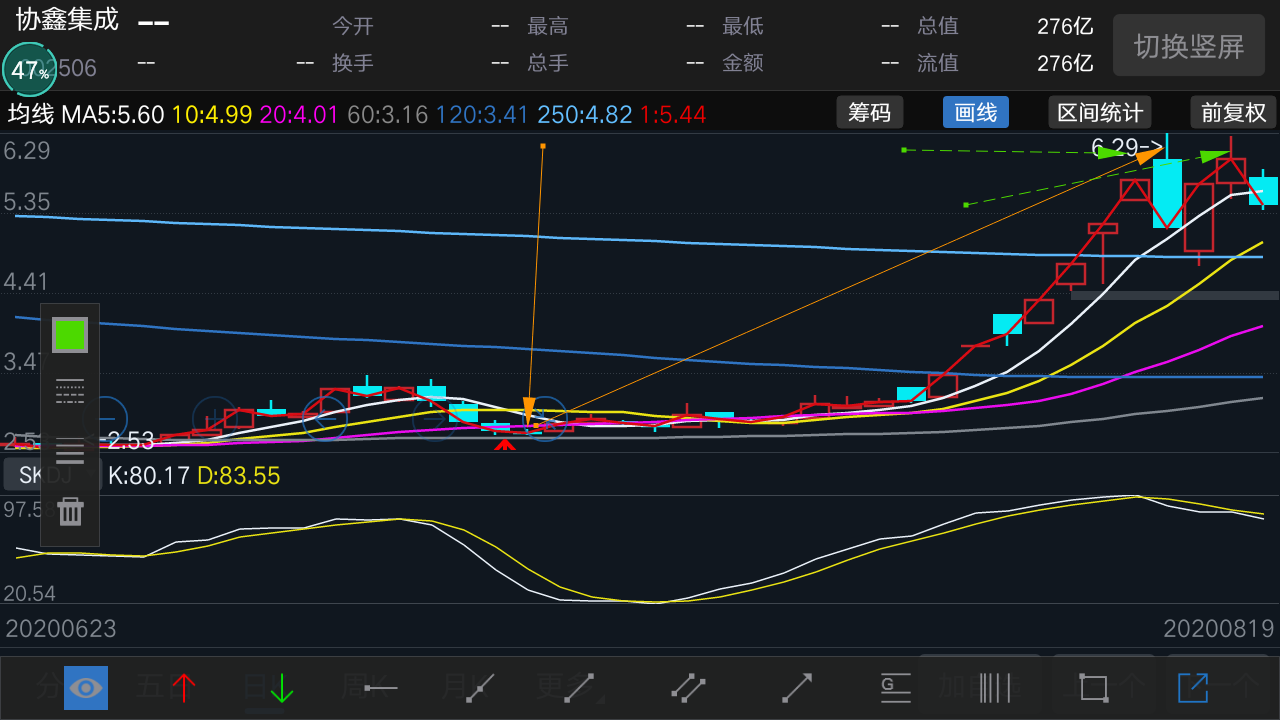
Task: Click 10:4.99 moving average value
Action: pyautogui.click(x=212, y=114)
